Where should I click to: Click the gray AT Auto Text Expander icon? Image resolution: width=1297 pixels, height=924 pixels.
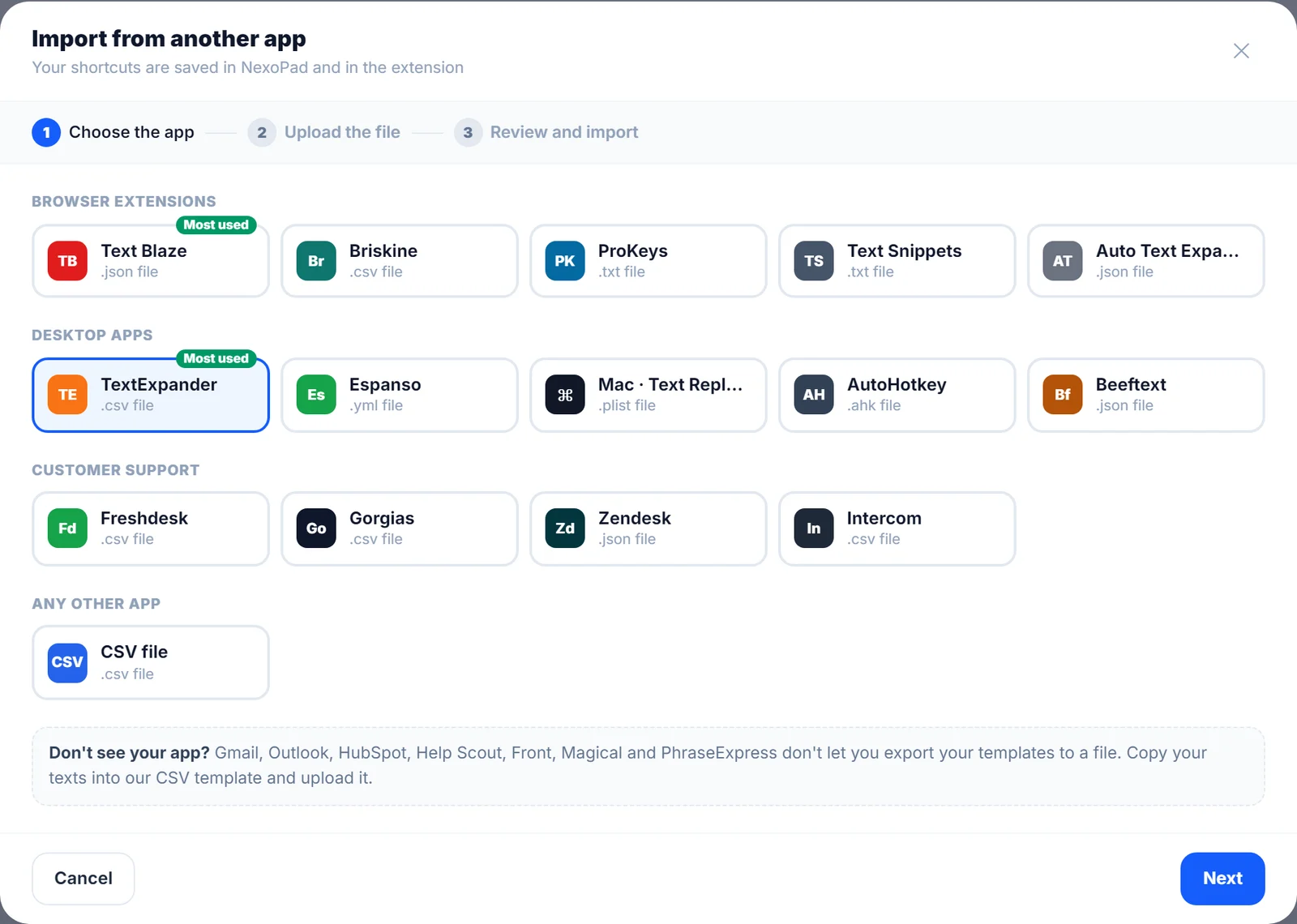(x=1063, y=261)
